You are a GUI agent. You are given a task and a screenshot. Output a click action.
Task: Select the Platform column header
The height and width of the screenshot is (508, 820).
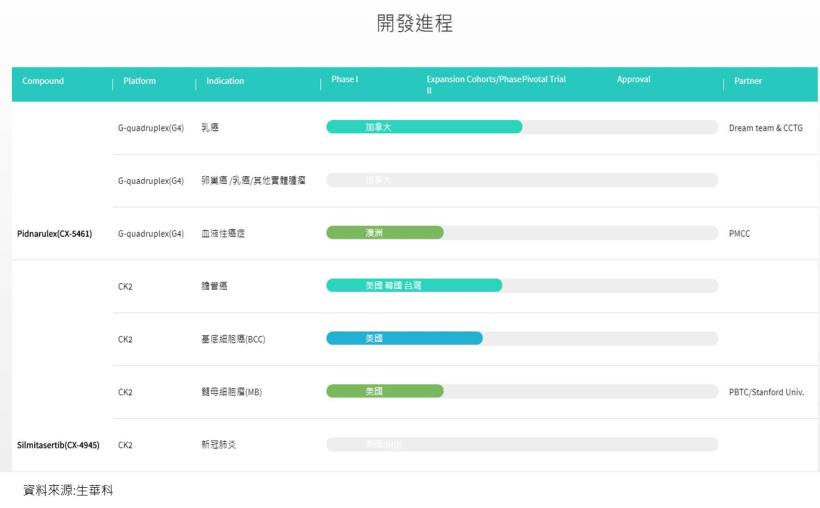[x=139, y=81]
